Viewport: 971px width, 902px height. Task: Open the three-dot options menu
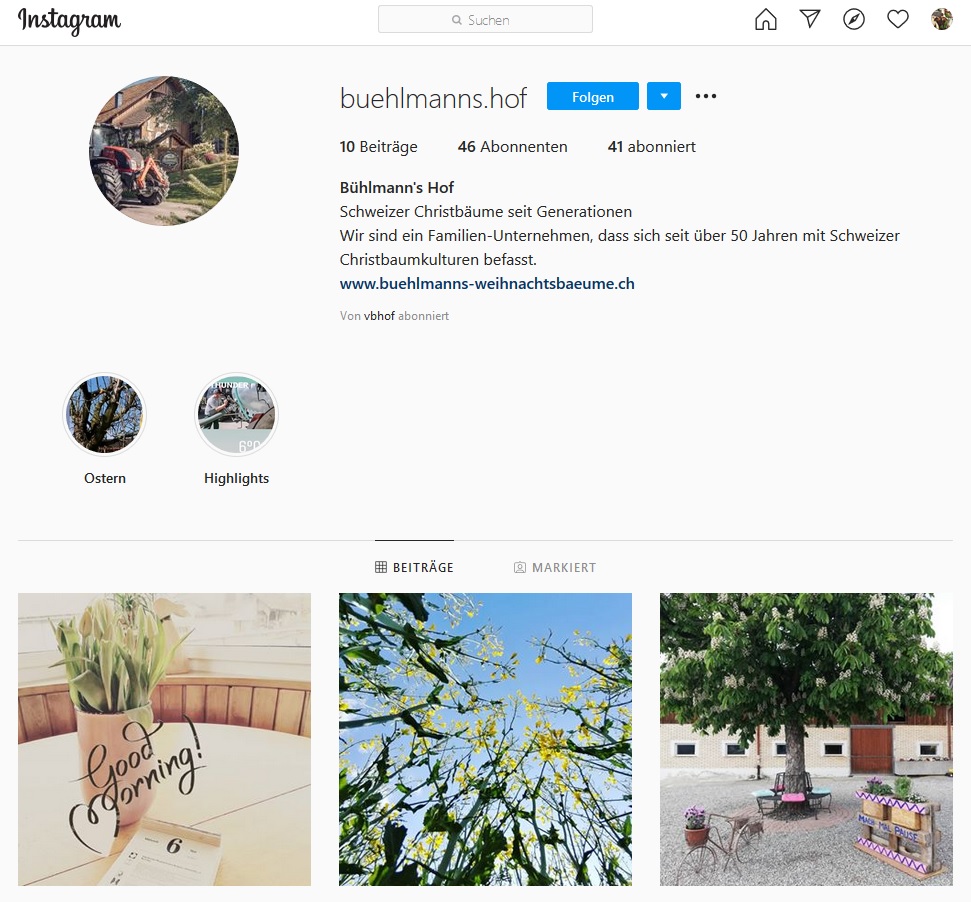click(x=706, y=96)
